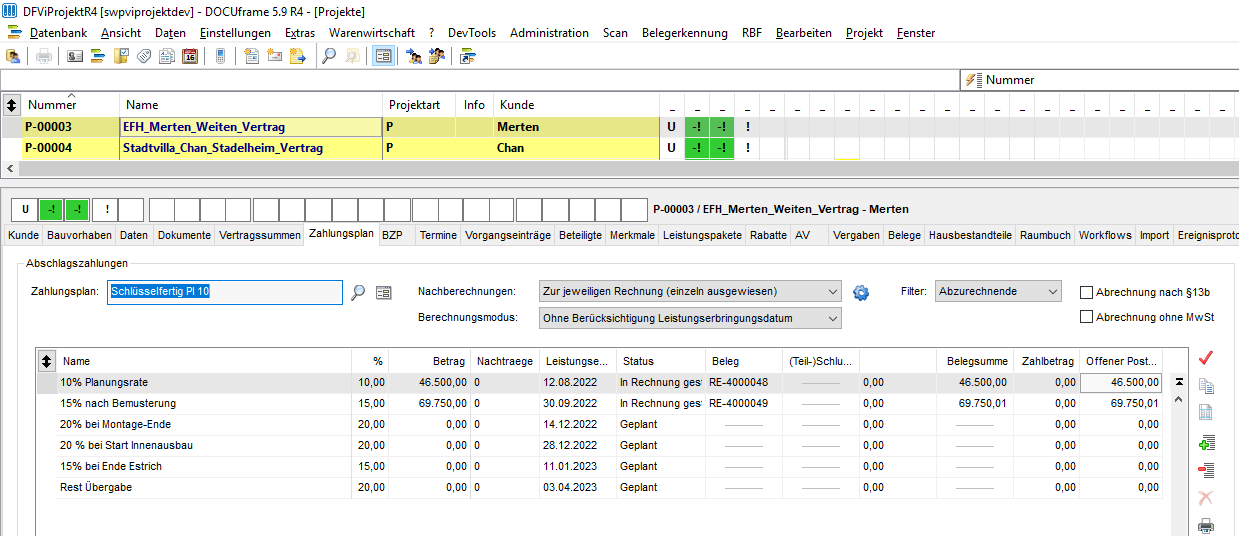
Task: Click the magnifier search icon in the toolbar
Action: coord(328,56)
